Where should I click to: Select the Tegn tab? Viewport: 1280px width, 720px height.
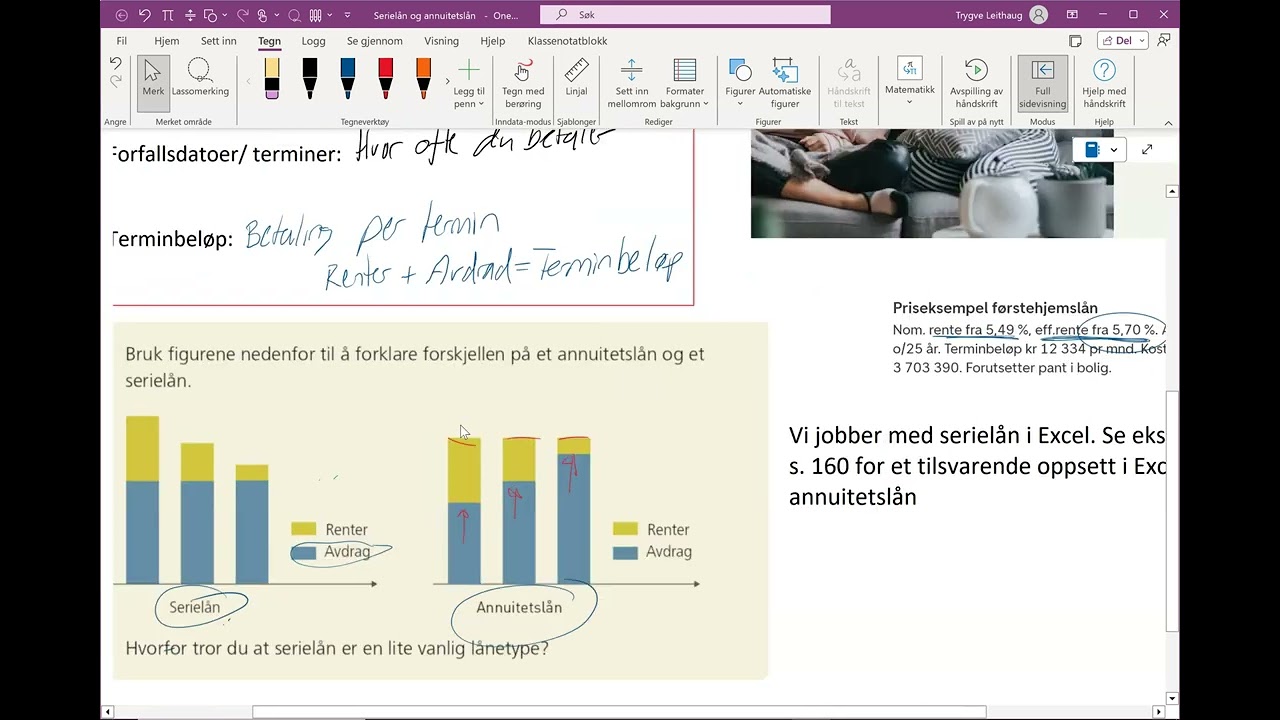[x=269, y=41]
